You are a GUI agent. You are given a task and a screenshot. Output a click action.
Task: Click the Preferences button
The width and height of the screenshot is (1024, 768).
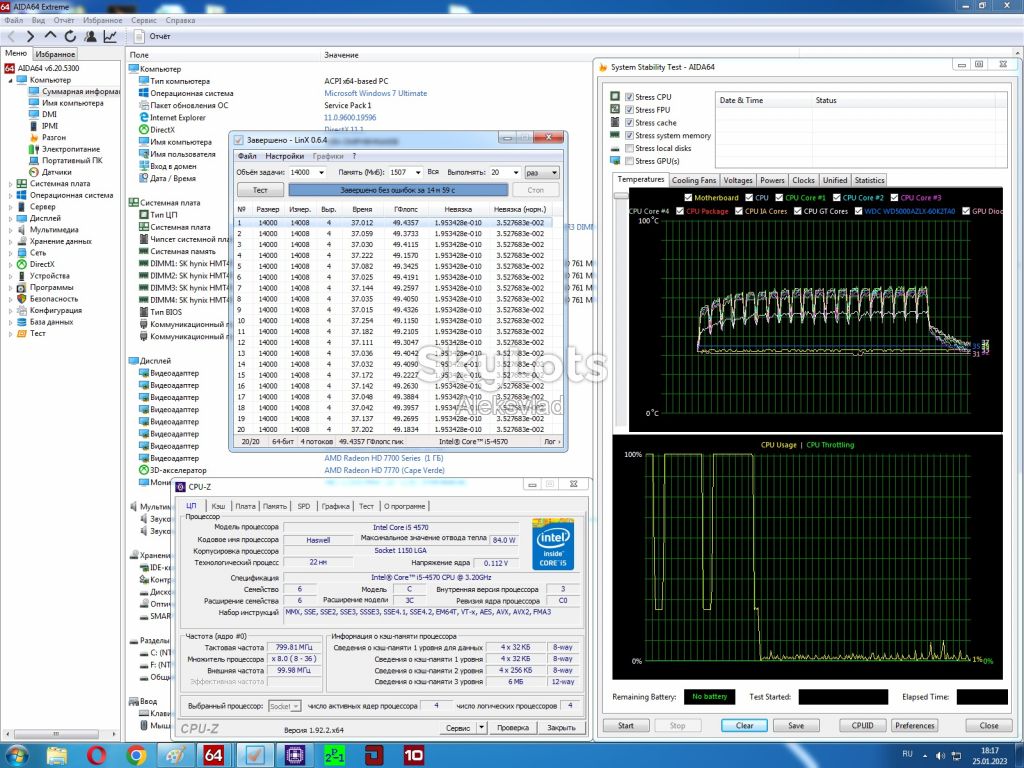(914, 726)
